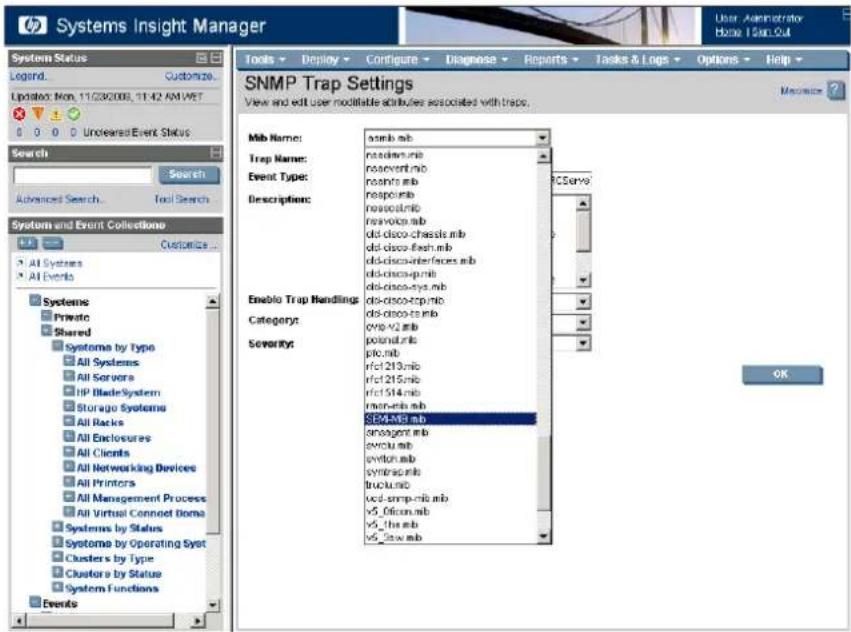Screen dimensions: 851x632
Task: Open the Legend link
Action: click(28, 76)
